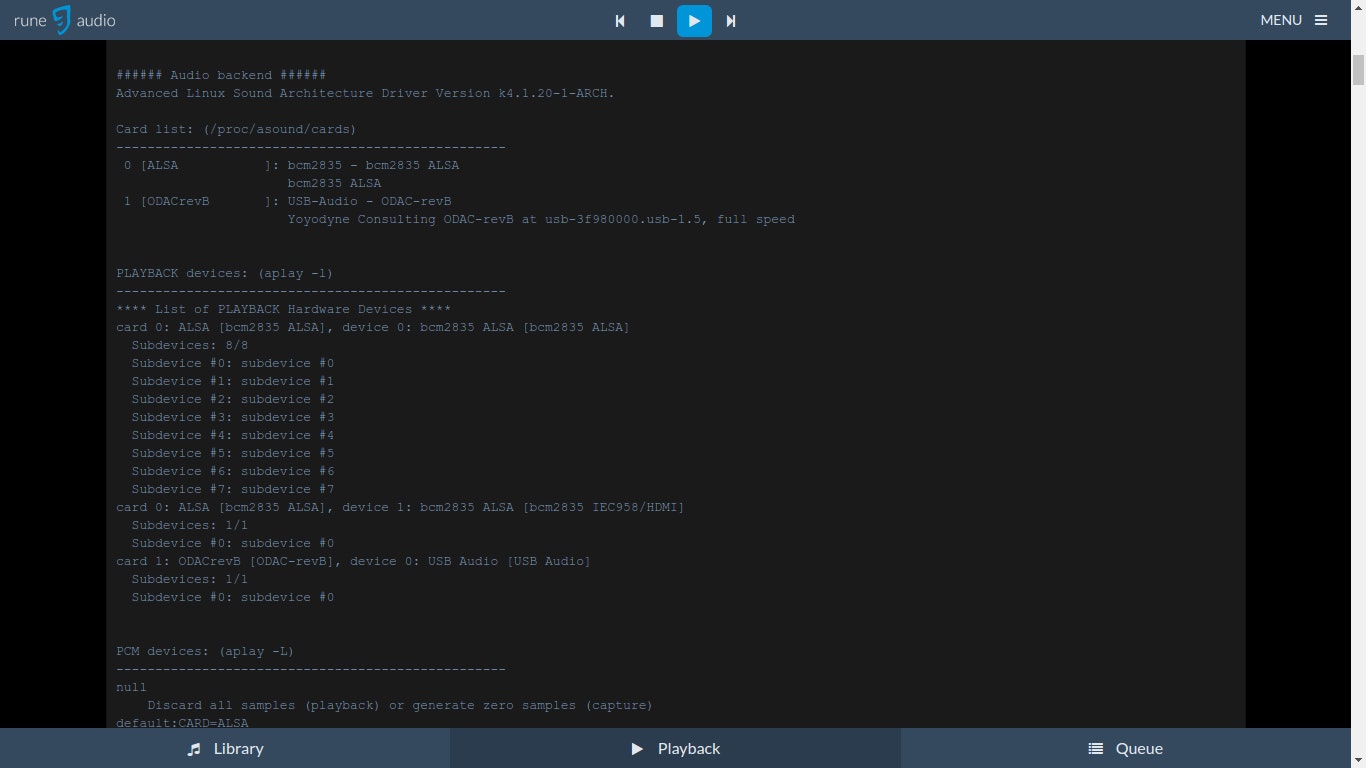Click the RuneAudio logo
1366x768 pixels.
[x=64, y=20]
